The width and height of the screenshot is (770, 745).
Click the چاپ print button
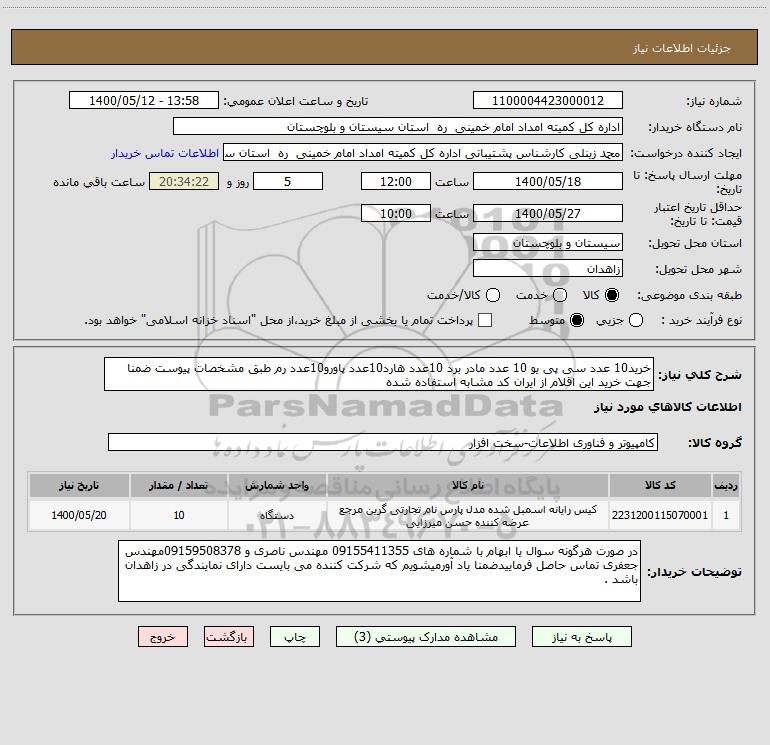click(295, 637)
